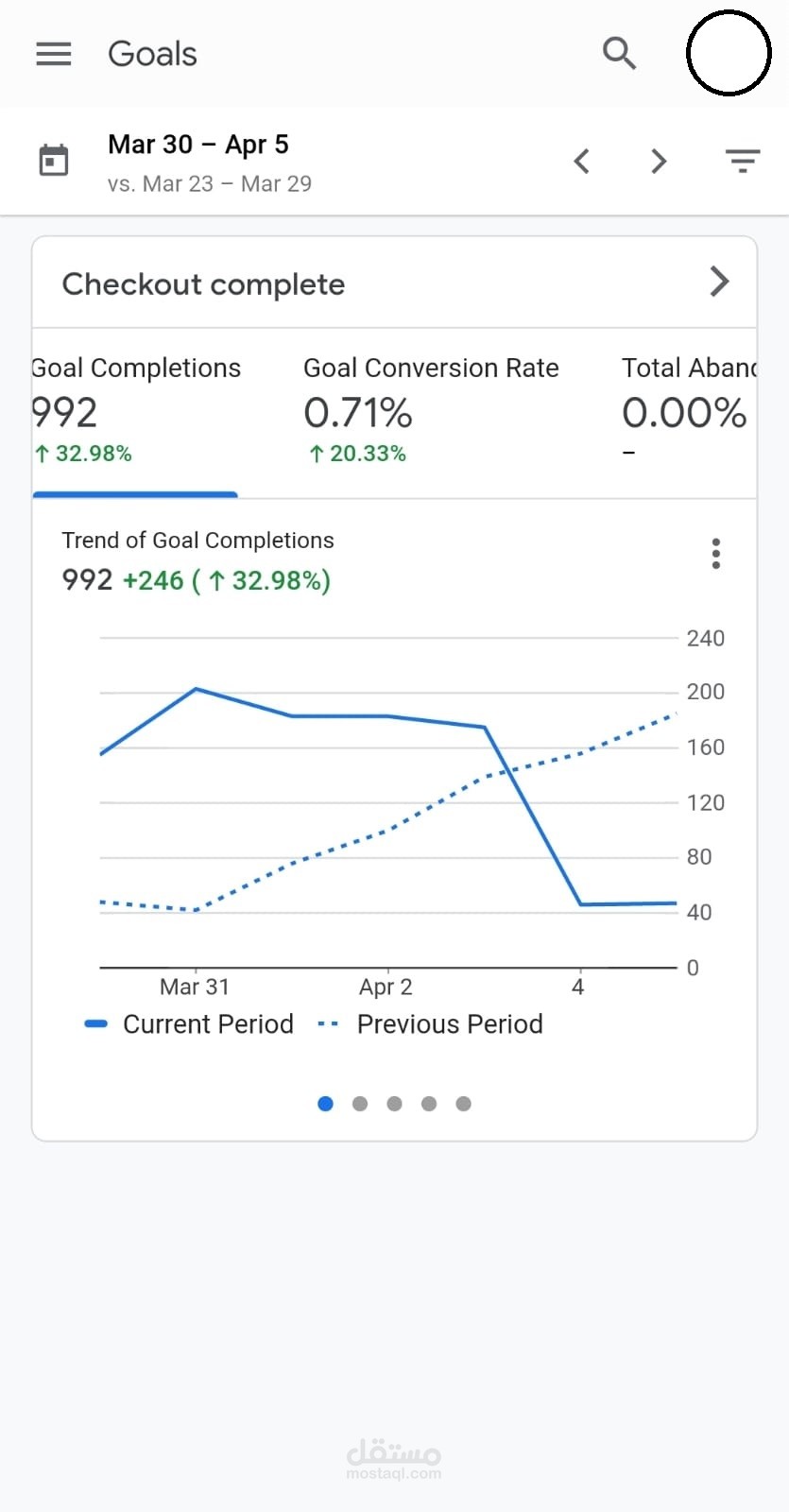
Task: Open the hamburger navigation menu
Action: tap(54, 54)
